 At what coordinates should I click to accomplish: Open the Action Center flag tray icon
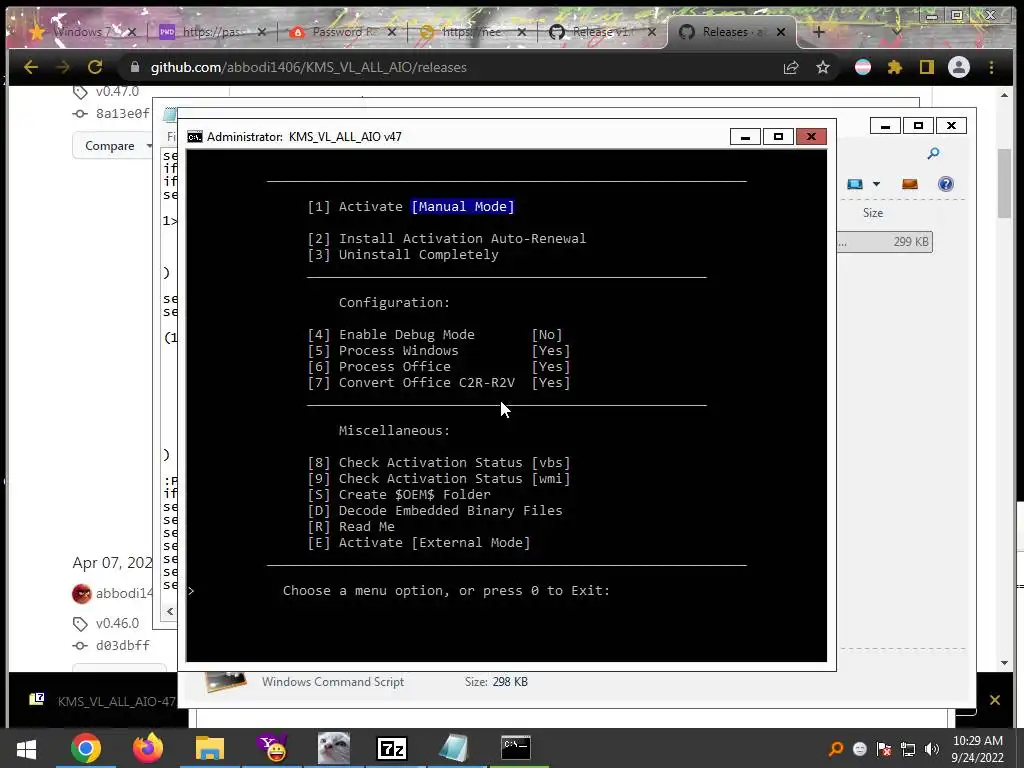click(884, 749)
